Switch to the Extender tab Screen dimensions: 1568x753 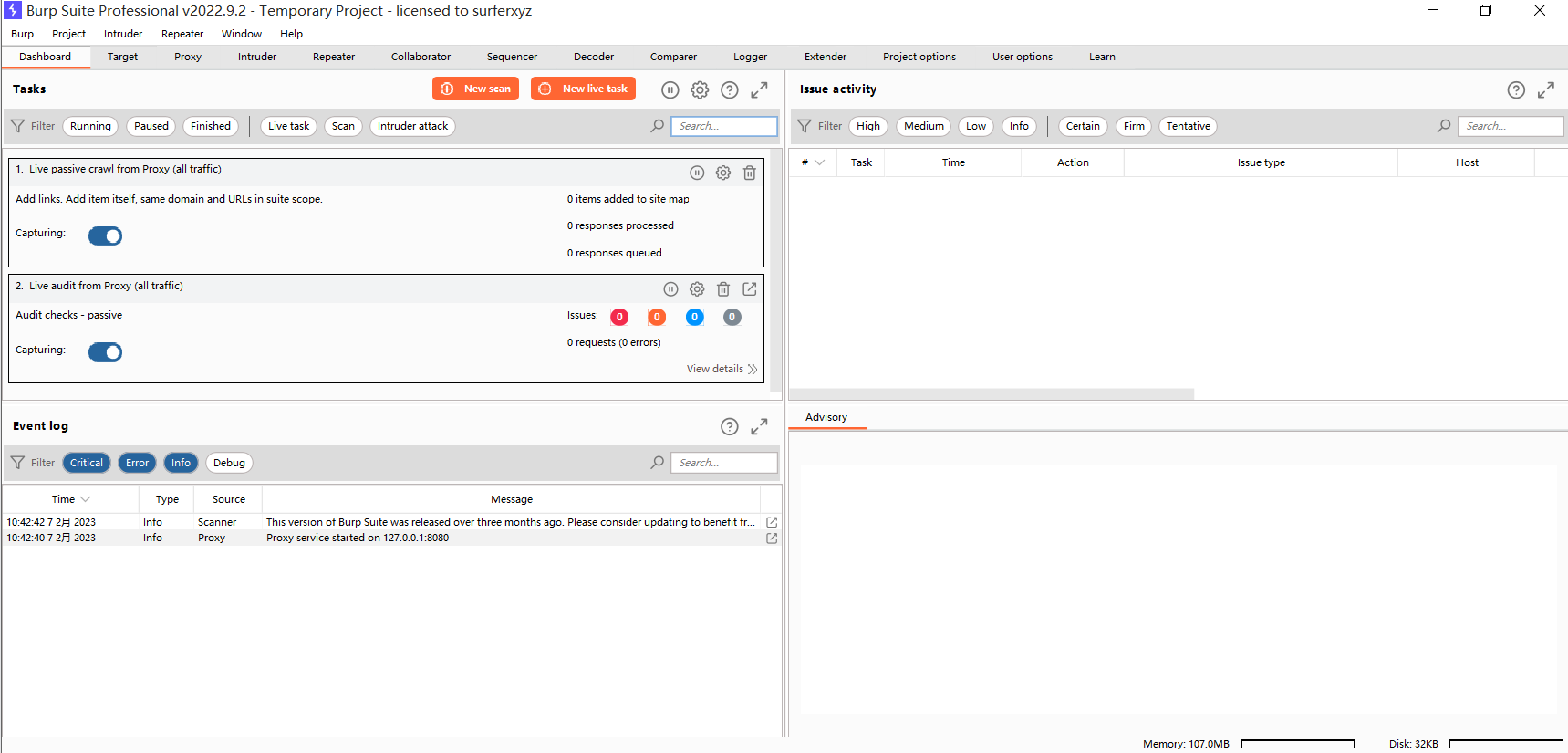(826, 57)
